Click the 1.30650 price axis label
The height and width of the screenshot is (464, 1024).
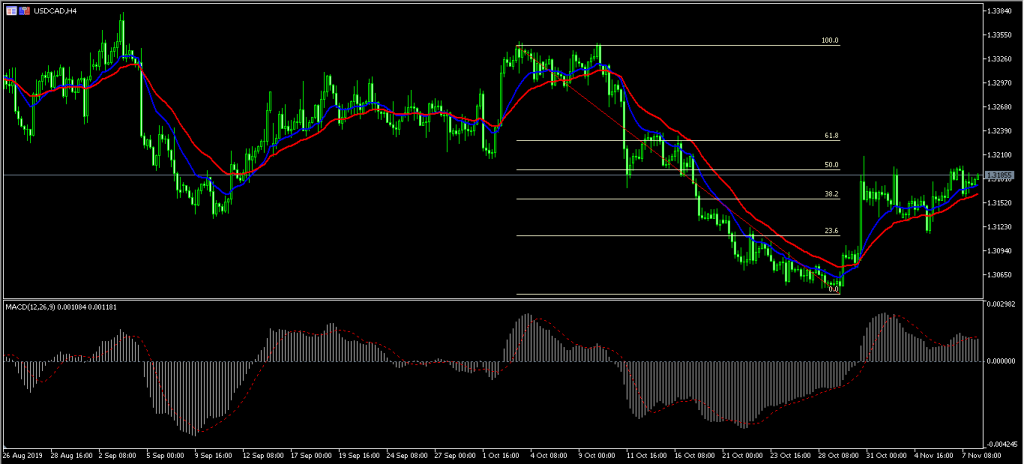pos(1000,274)
